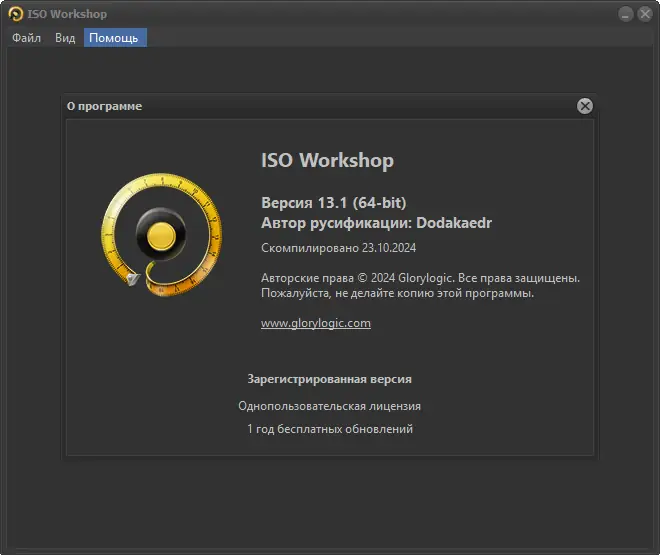Open the Вид menu
This screenshot has height=555, width=660.
click(x=65, y=38)
